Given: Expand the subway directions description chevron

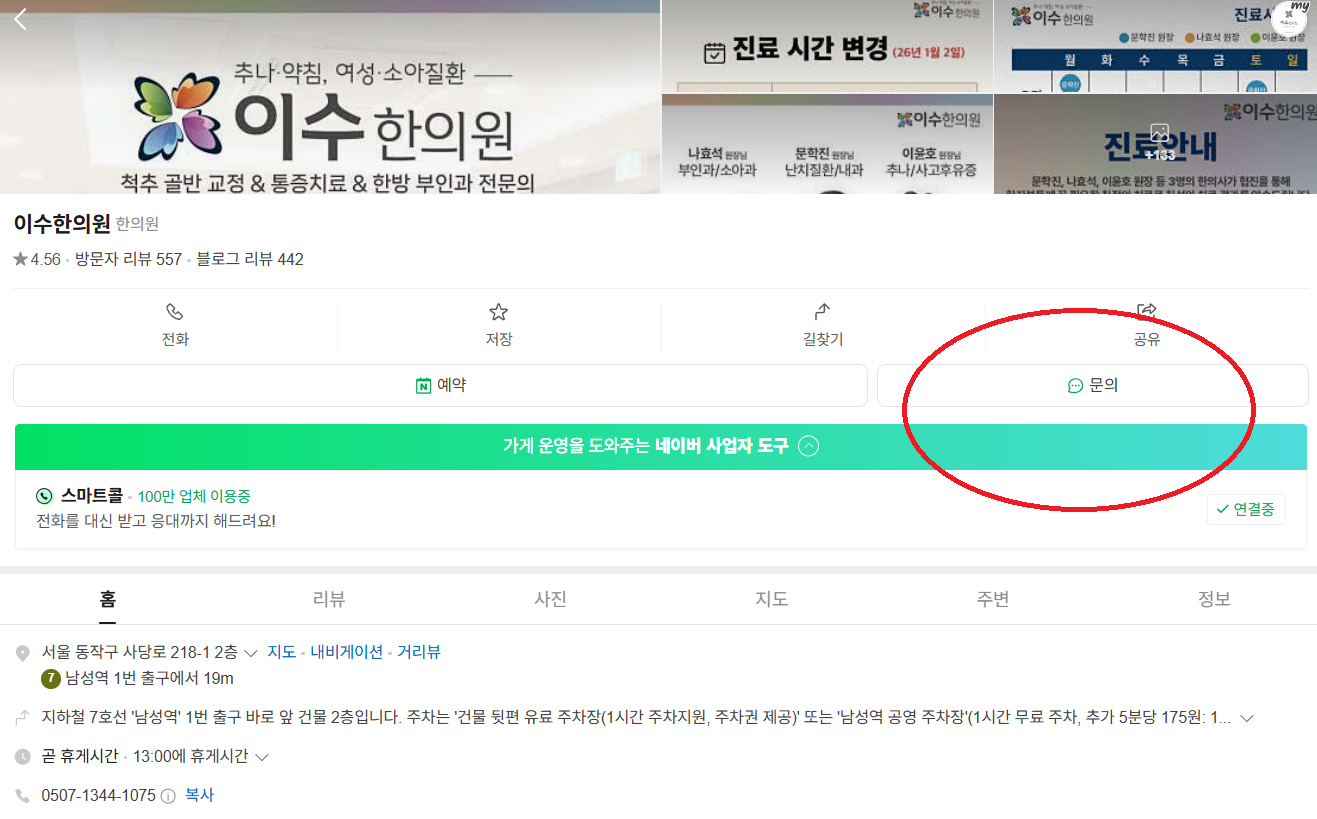Looking at the screenshot, I should pyautogui.click(x=1246, y=718).
